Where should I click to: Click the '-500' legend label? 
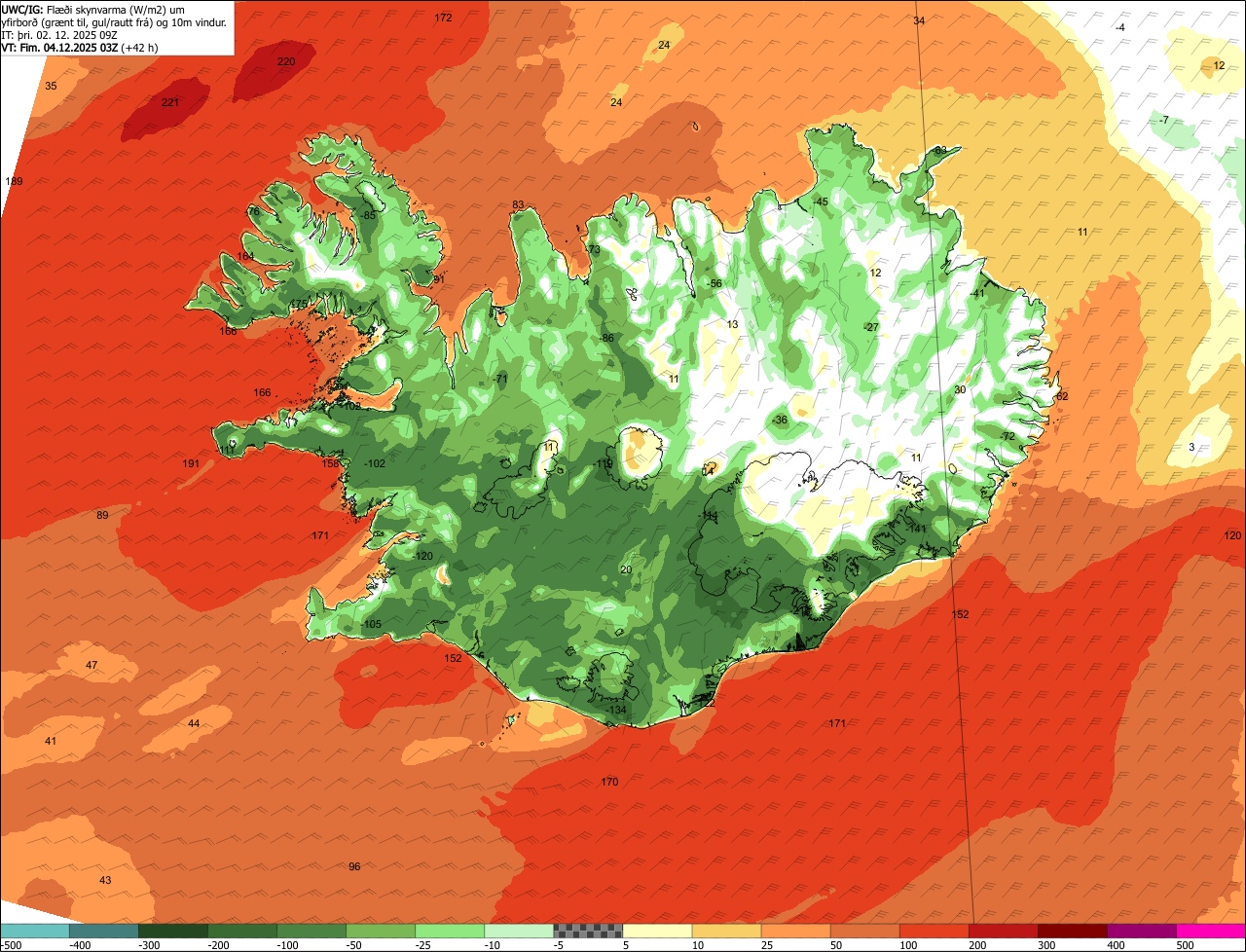(x=11, y=945)
